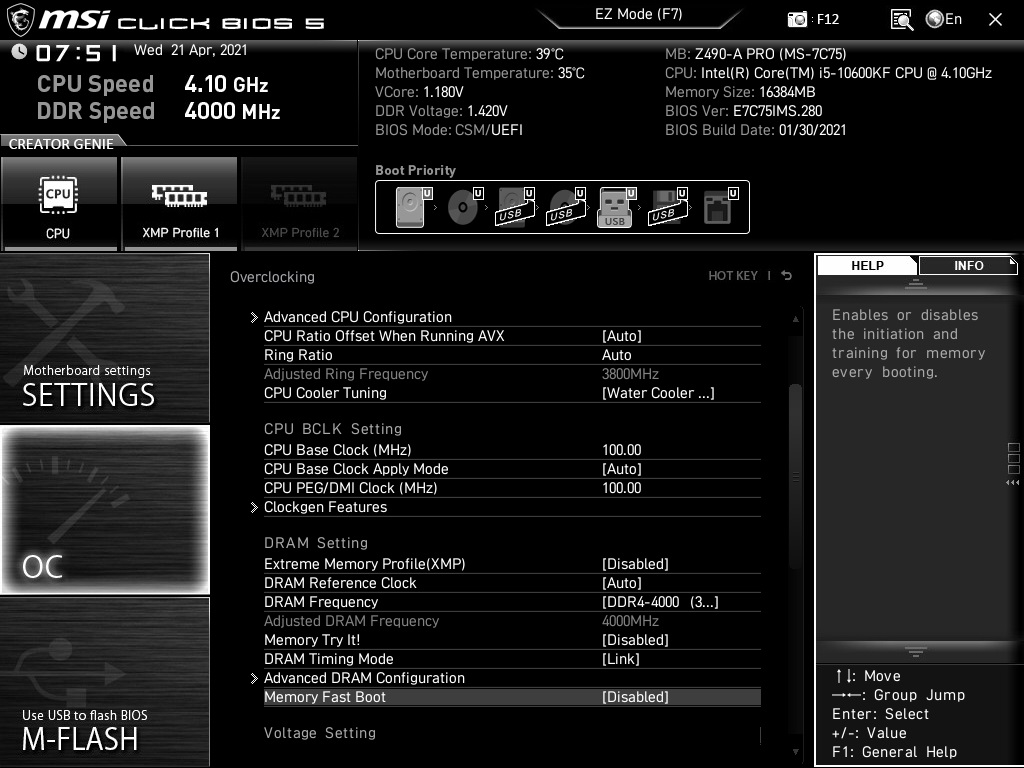1024x768 pixels.
Task: Click the settings list scroll up arrow
Action: (x=795, y=319)
